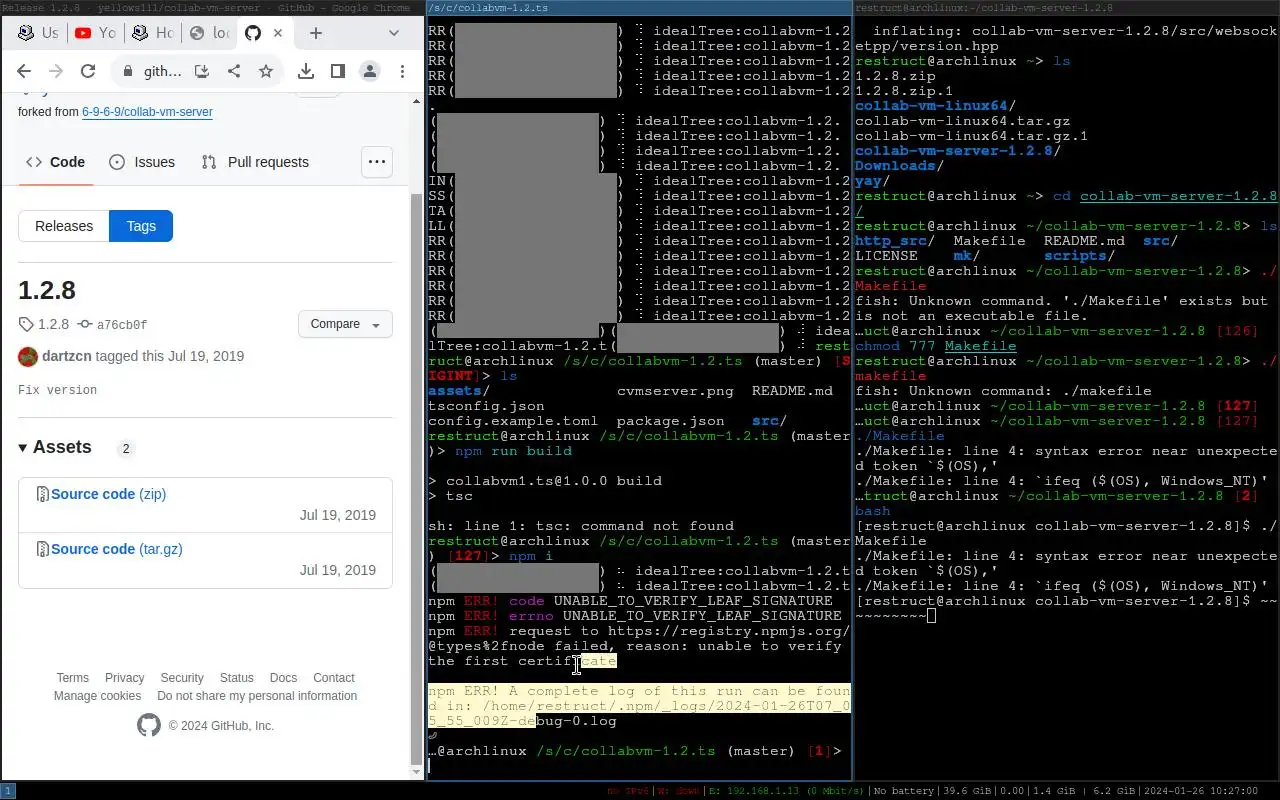
Task: Open Privacy footer link
Action: click(x=125, y=678)
